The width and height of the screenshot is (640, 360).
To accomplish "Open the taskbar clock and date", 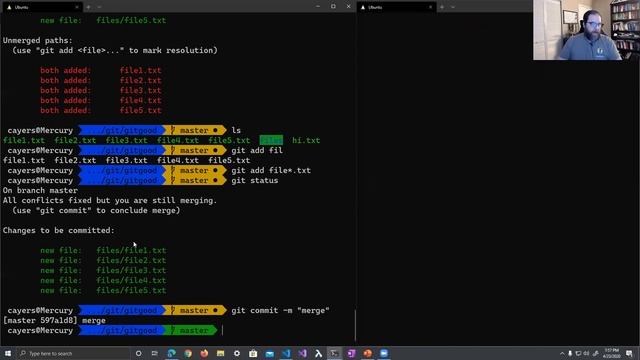I will coord(611,353).
